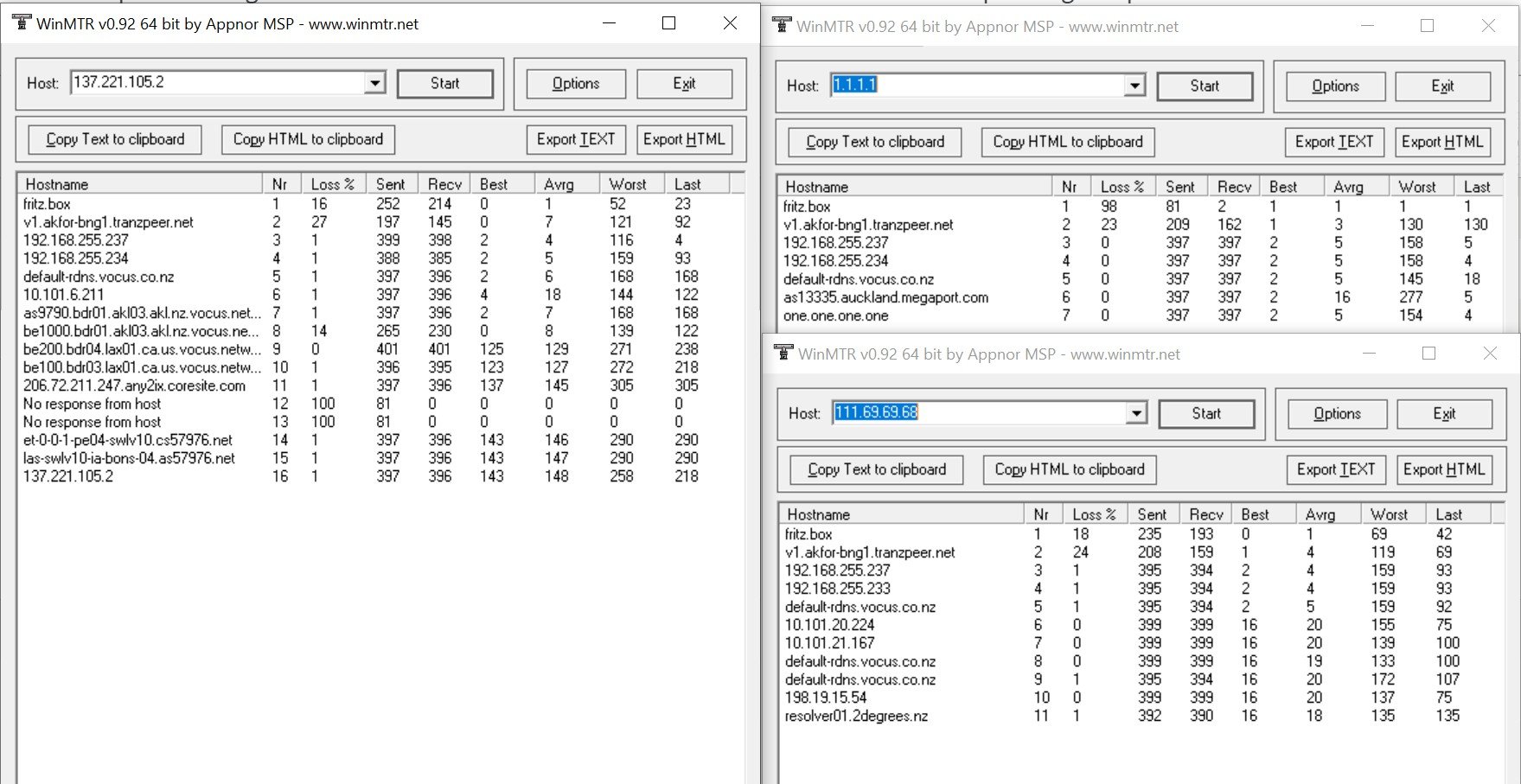This screenshot has width=1521, height=784.
Task: Click Export TEXT in 137.221.105.2 window
Action: click(576, 140)
